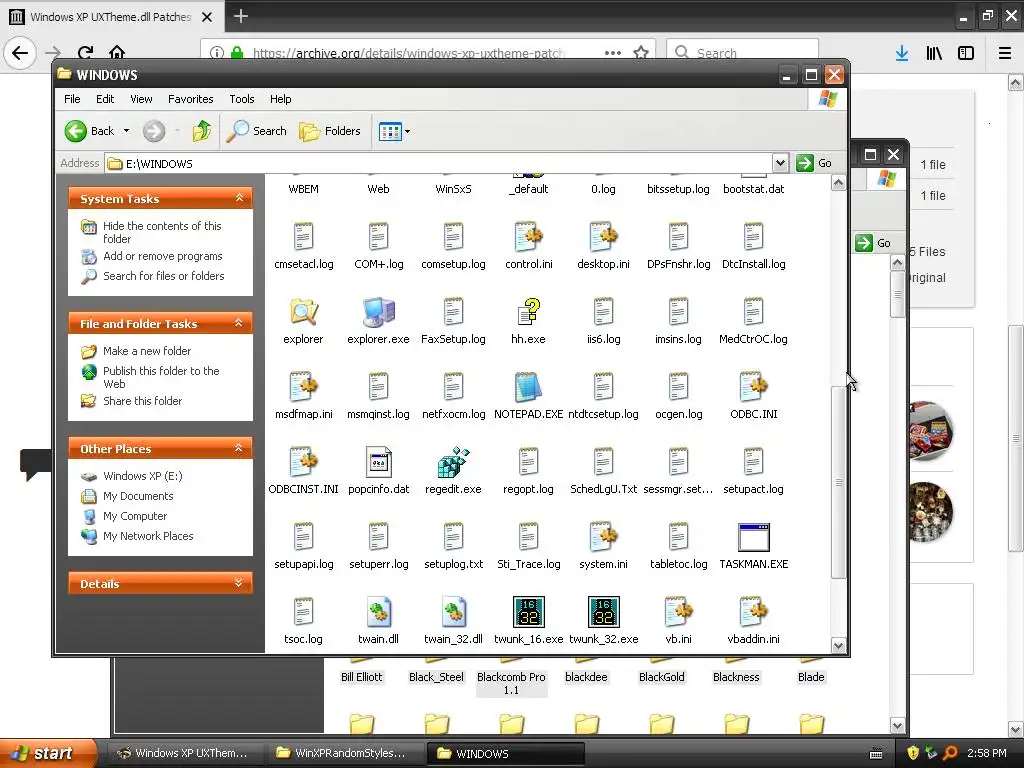Viewport: 1024px width, 768px height.
Task: Open the explorer.exe file icon
Action: [x=378, y=312]
